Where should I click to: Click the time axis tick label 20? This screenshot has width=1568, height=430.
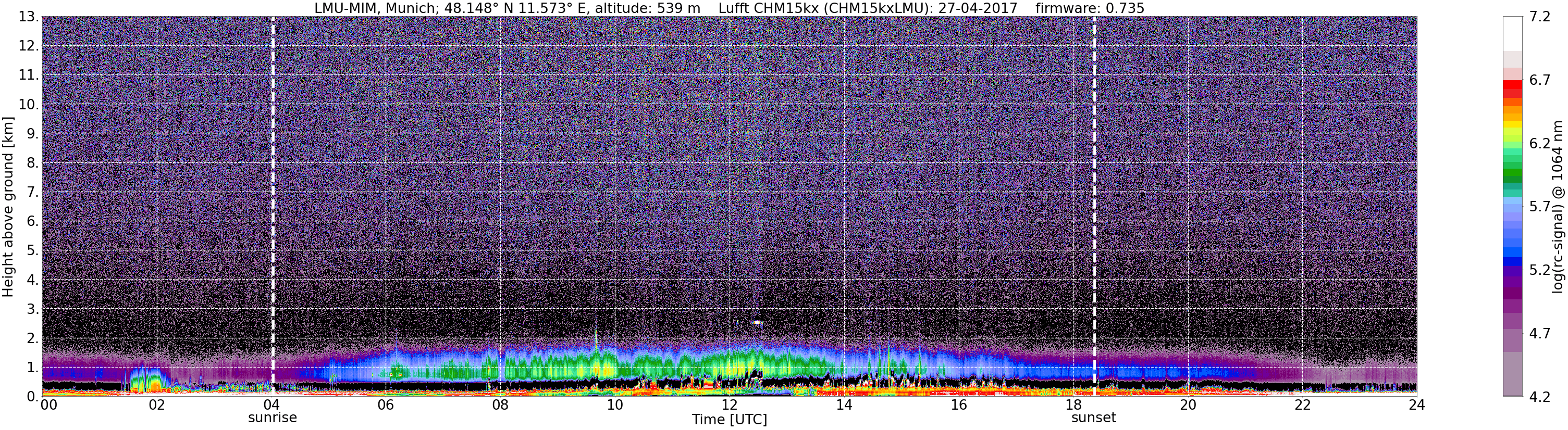point(1188,405)
